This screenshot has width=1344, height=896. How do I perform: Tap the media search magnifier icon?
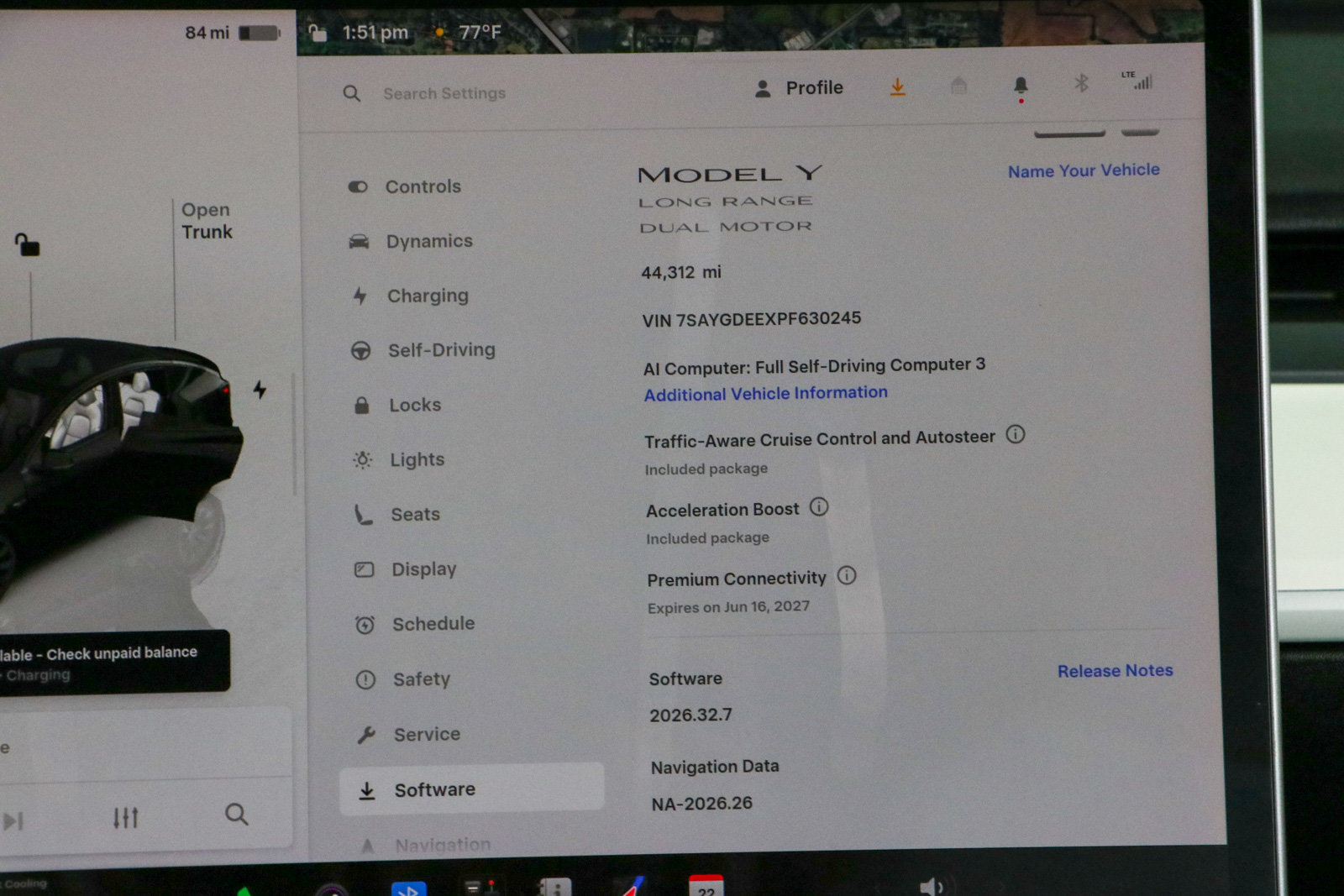237,814
